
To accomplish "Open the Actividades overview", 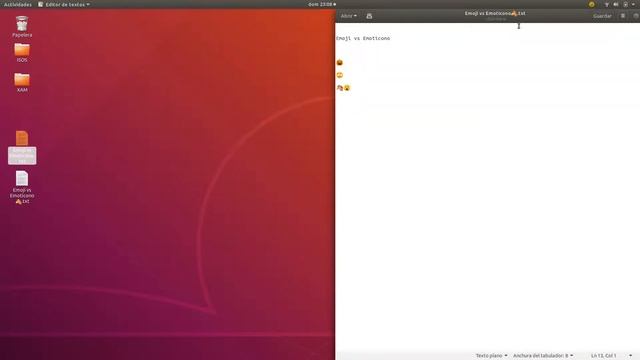I will 18,4.
